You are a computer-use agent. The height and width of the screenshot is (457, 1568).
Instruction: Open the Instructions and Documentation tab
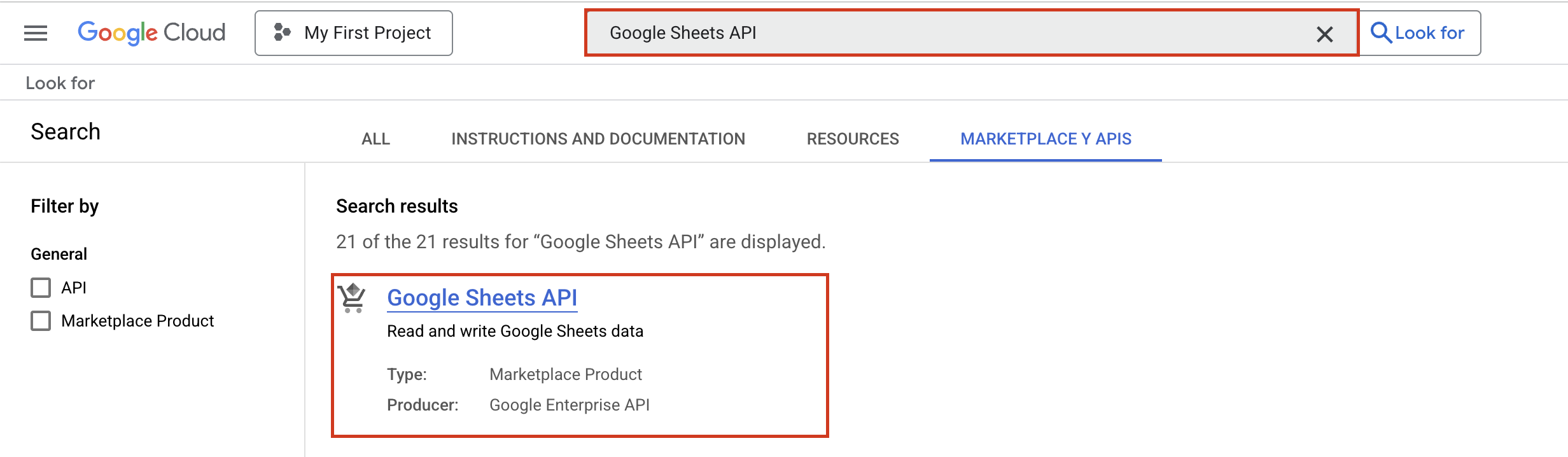(598, 139)
